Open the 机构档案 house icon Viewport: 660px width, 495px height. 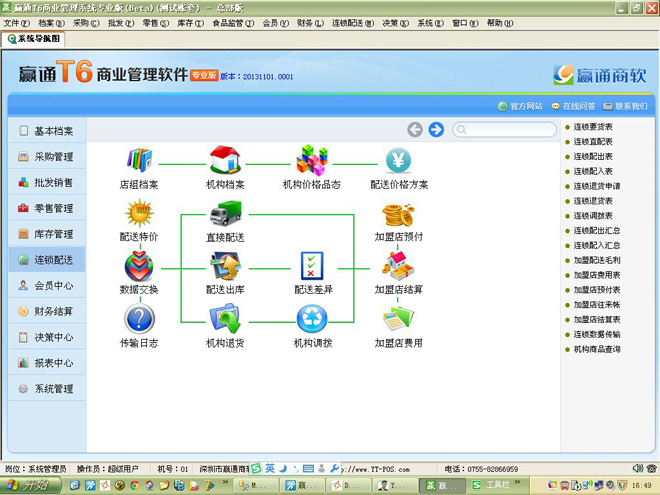point(226,159)
